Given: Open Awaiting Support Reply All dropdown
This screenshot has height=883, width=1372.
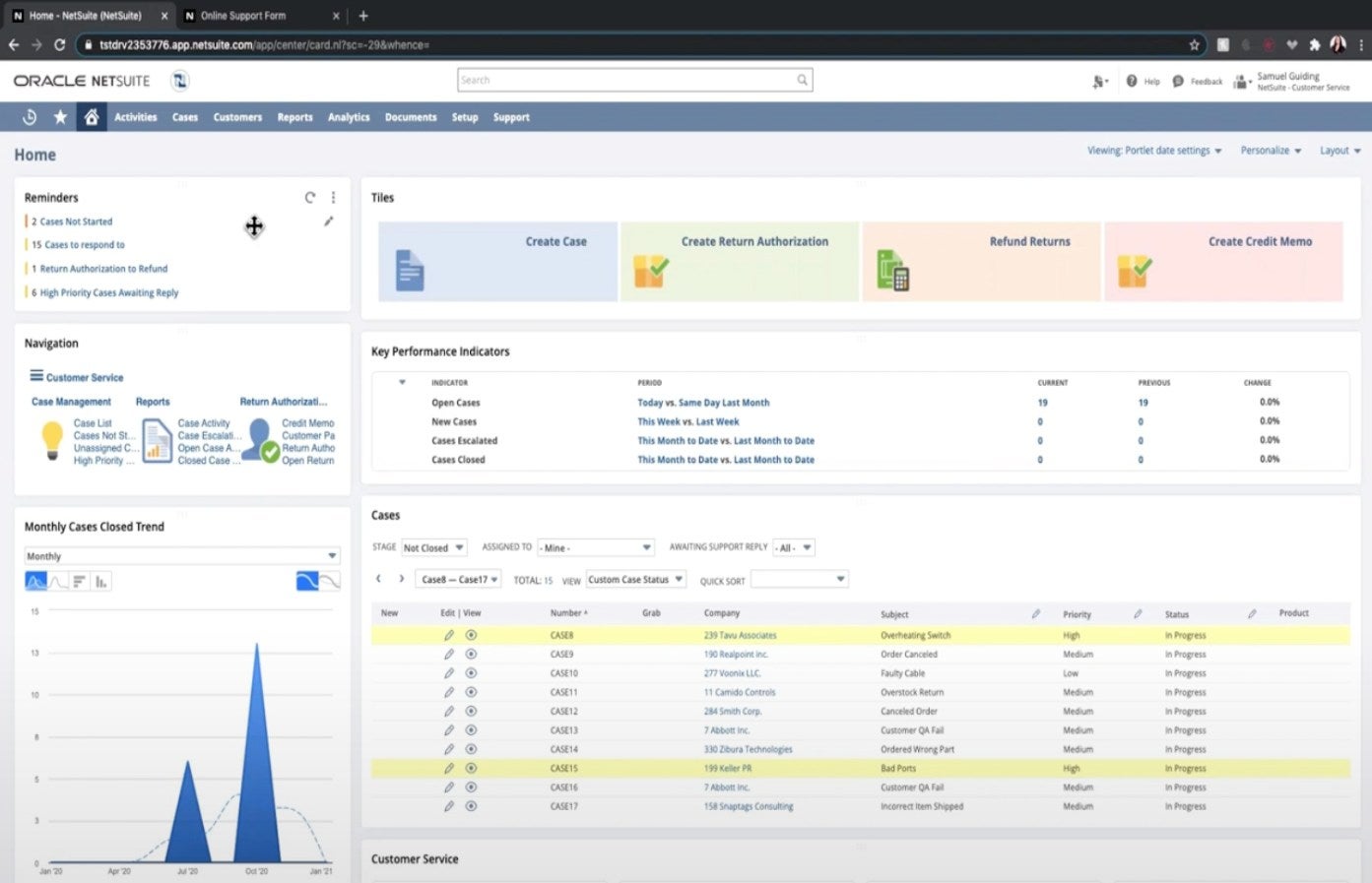Looking at the screenshot, I should [794, 548].
